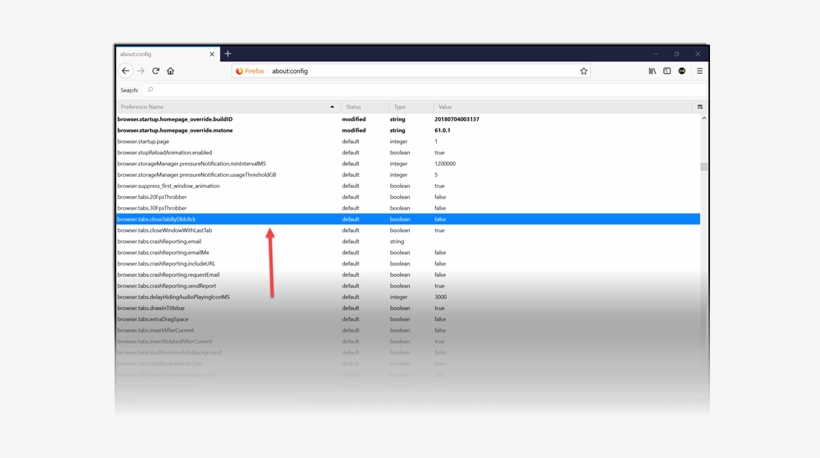Select browser.tabs.20FpsThrobber preference
The image size is (820, 458).
tap(408, 197)
